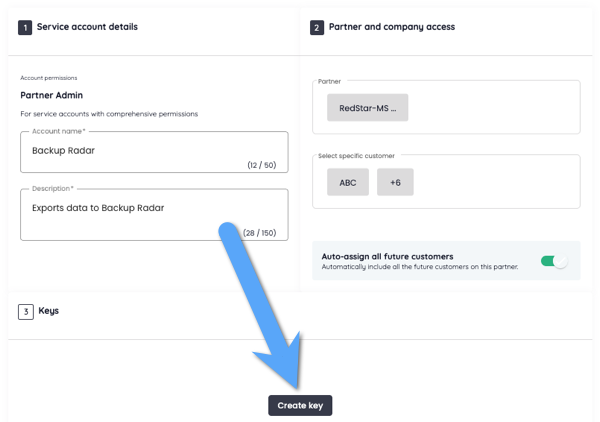Click the Account permissions caption

coord(49,77)
